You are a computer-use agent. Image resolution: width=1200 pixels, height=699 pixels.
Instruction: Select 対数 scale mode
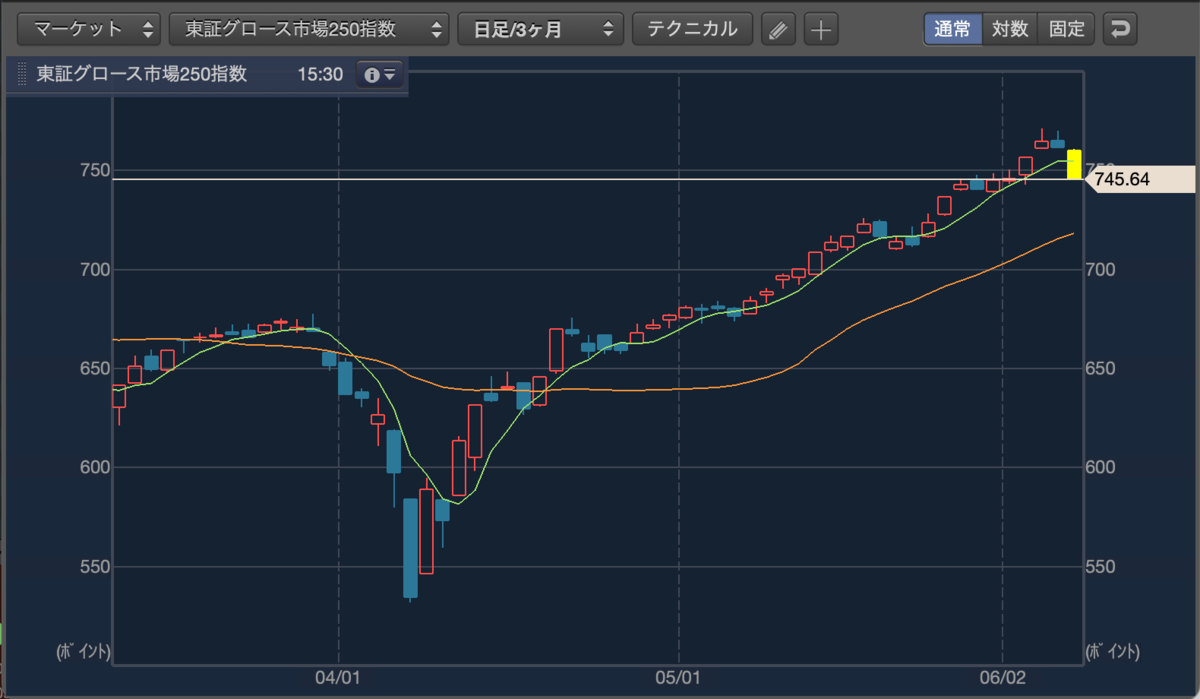pyautogui.click(x=1010, y=29)
